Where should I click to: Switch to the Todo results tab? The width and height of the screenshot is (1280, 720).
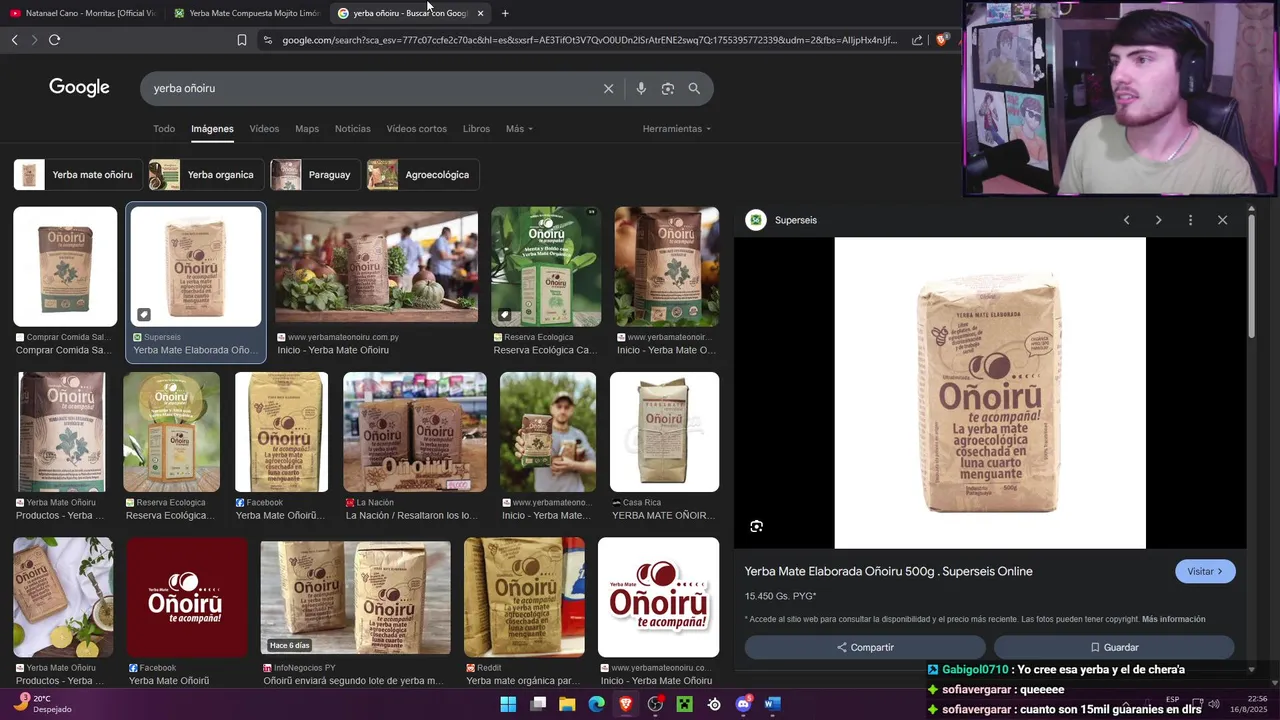[x=164, y=129]
